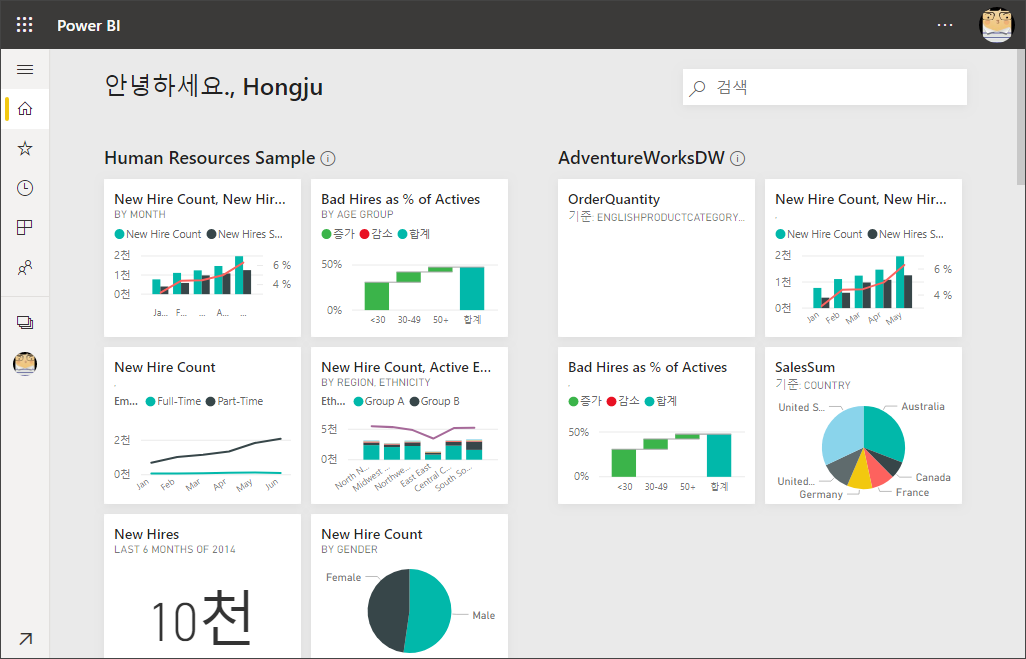Click the France label in SalesSum
Viewport: 1026px width, 659px height.
point(912,492)
